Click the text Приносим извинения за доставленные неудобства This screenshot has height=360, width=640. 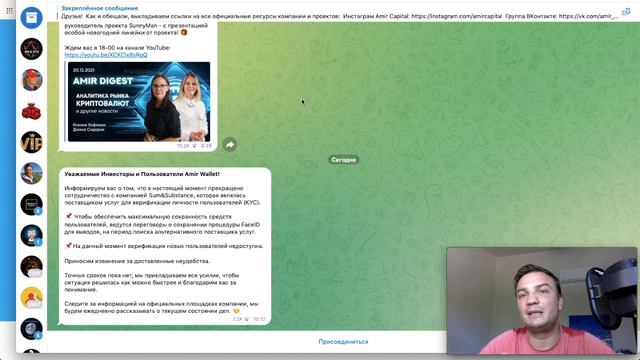click(x=137, y=261)
